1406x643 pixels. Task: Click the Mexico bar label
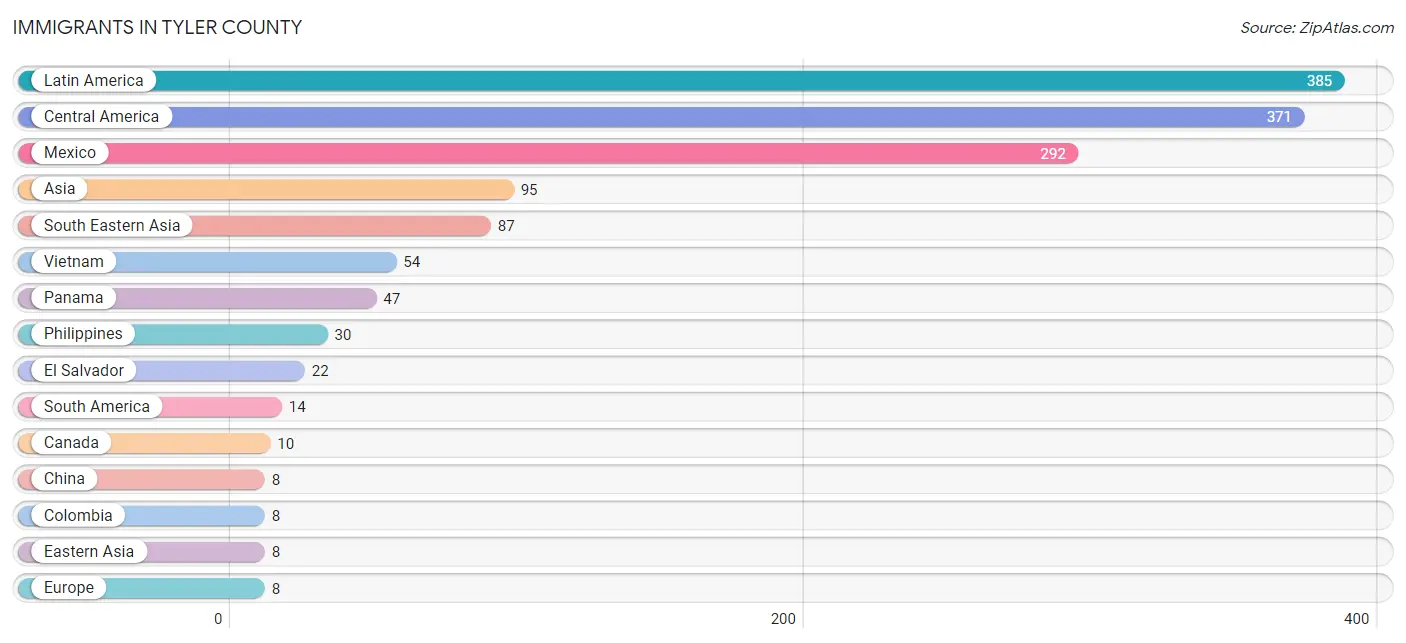coord(70,153)
